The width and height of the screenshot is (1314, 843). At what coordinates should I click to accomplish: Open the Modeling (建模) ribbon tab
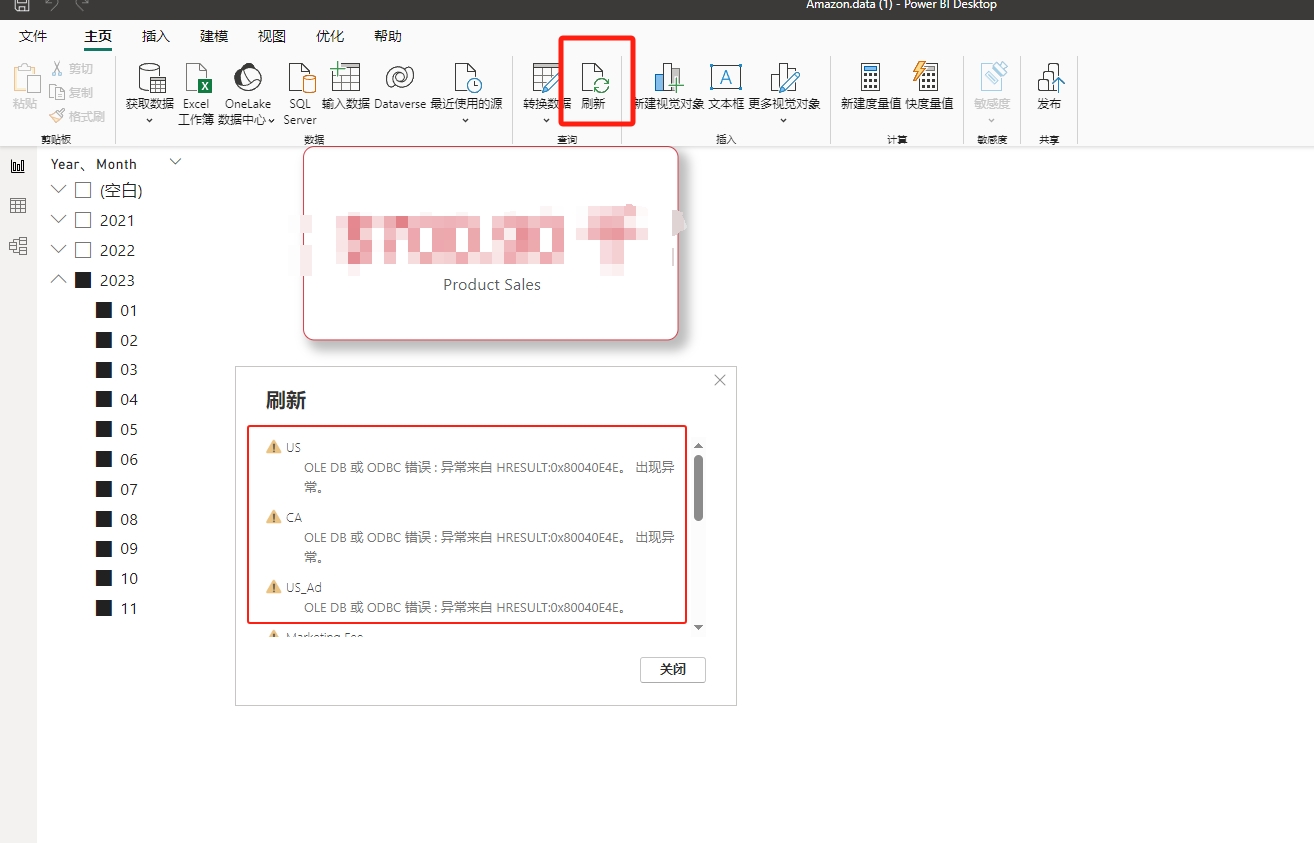coord(214,36)
